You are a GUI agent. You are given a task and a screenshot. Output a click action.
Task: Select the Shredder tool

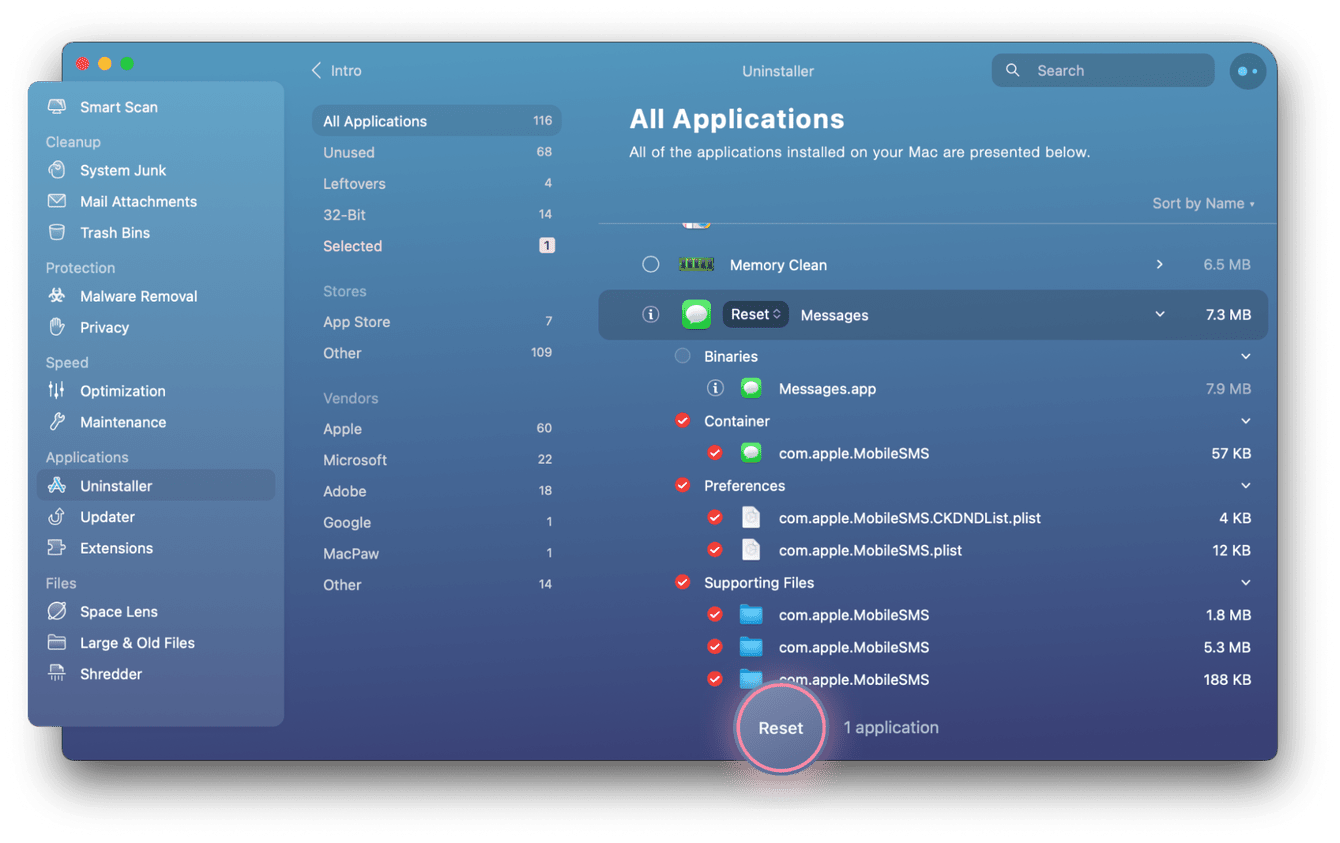[x=108, y=674]
